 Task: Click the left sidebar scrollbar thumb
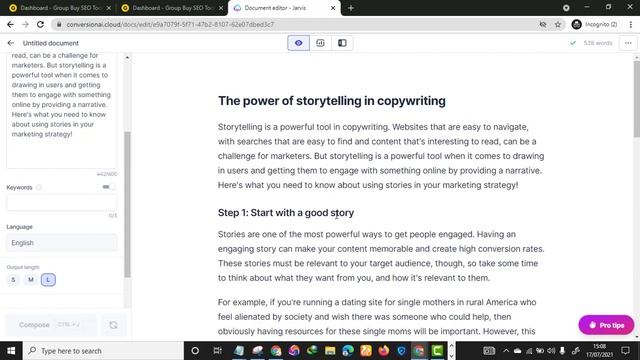click(127, 204)
